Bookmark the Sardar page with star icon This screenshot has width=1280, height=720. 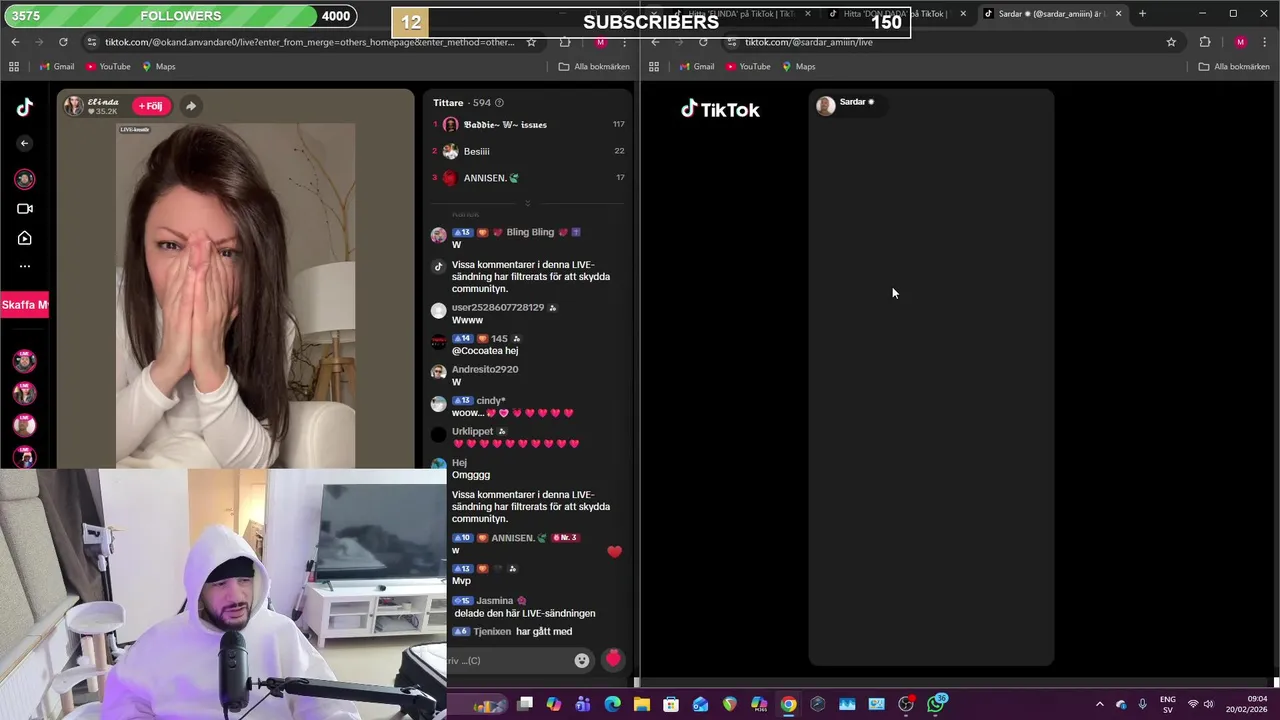[x=1171, y=42]
